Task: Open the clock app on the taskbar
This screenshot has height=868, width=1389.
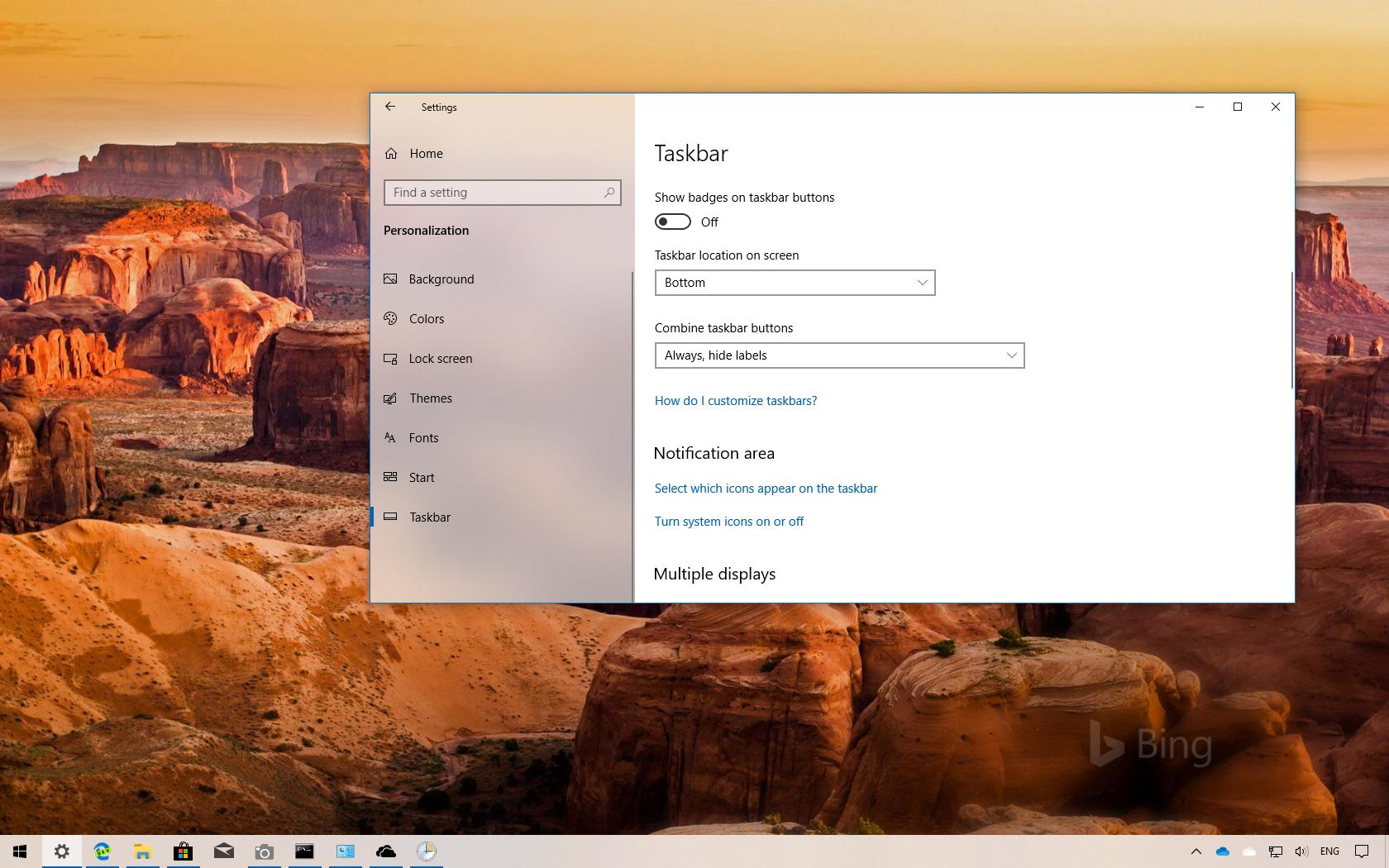Action: (427, 851)
